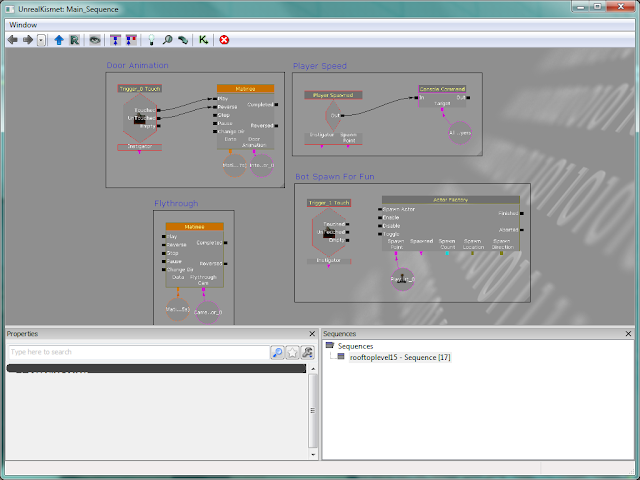Image resolution: width=640 pixels, height=480 pixels.
Task: Select the Actor Factory node header
Action: 451,200
